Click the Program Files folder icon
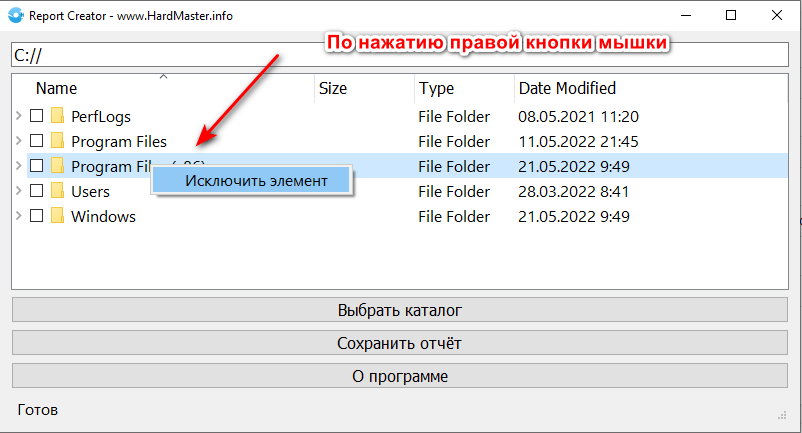This screenshot has height=433, width=802. click(x=58, y=141)
